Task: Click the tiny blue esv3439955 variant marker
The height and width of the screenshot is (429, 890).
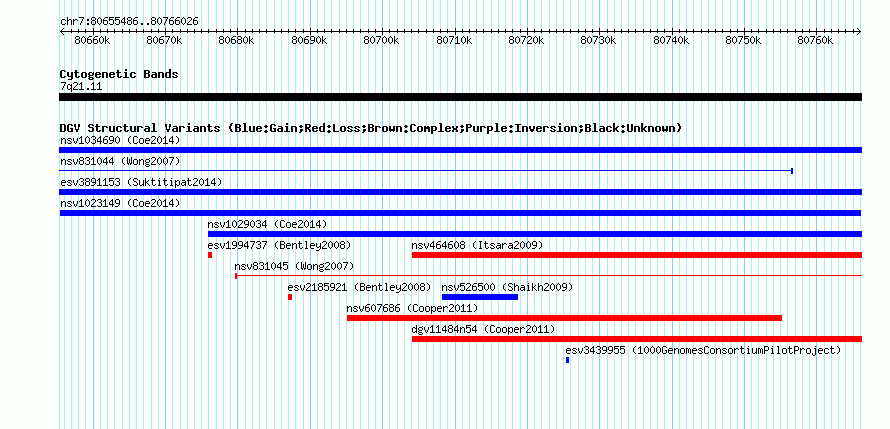Action: pos(568,360)
